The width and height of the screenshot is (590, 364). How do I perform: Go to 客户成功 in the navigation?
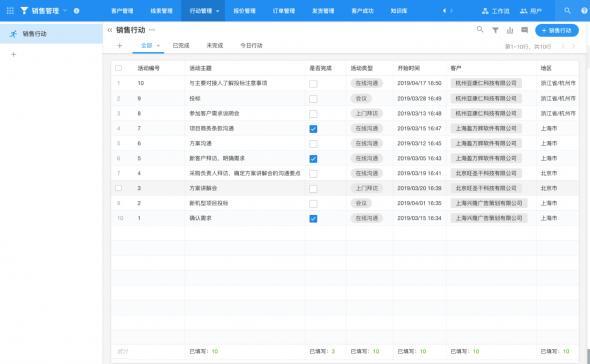click(362, 11)
